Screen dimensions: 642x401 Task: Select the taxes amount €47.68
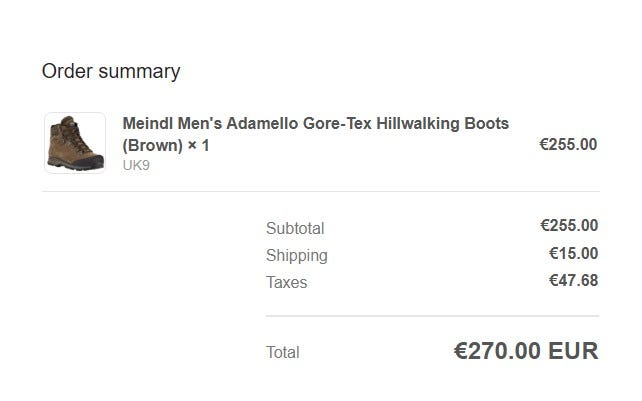pyautogui.click(x=573, y=281)
